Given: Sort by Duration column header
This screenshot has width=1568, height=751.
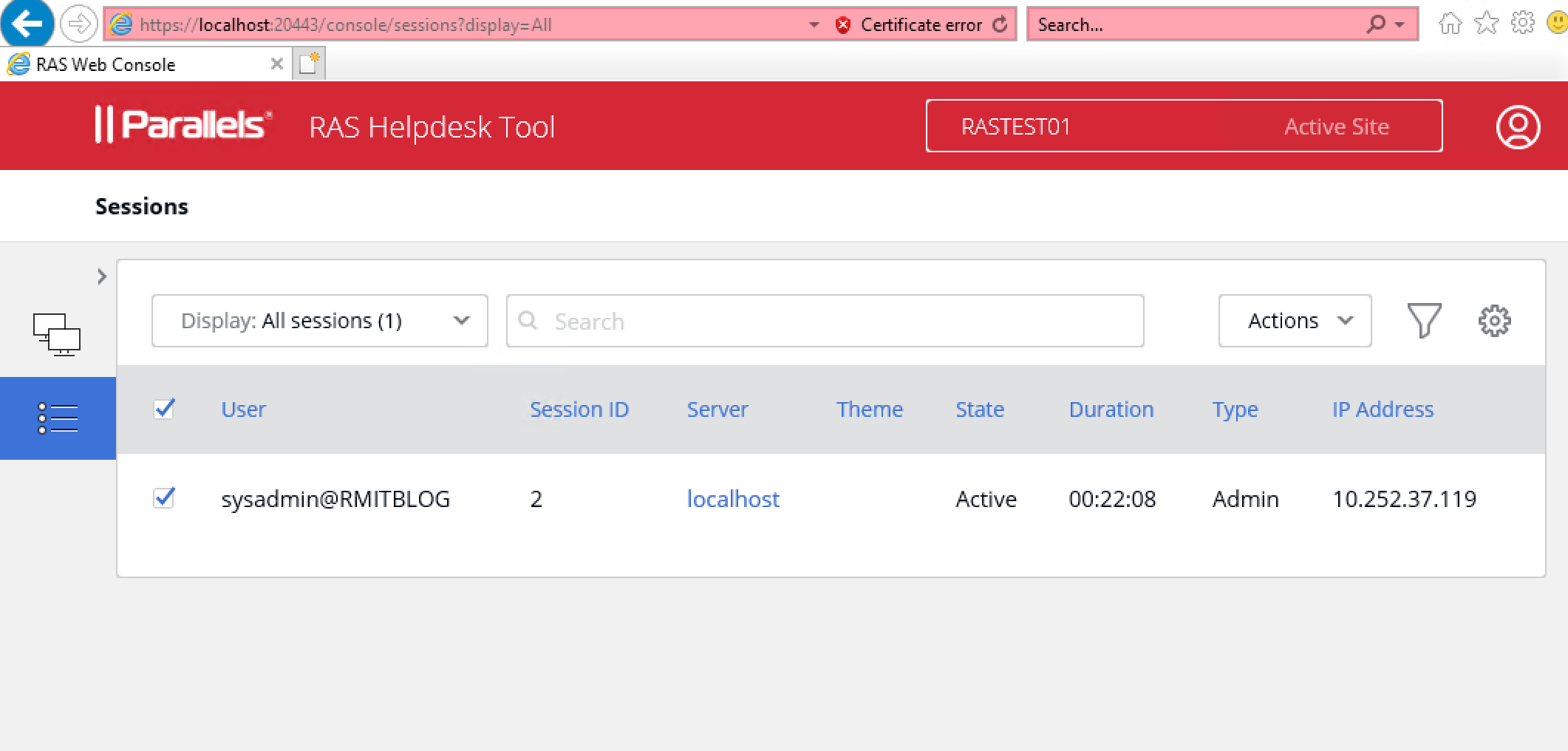Looking at the screenshot, I should click(x=1111, y=410).
